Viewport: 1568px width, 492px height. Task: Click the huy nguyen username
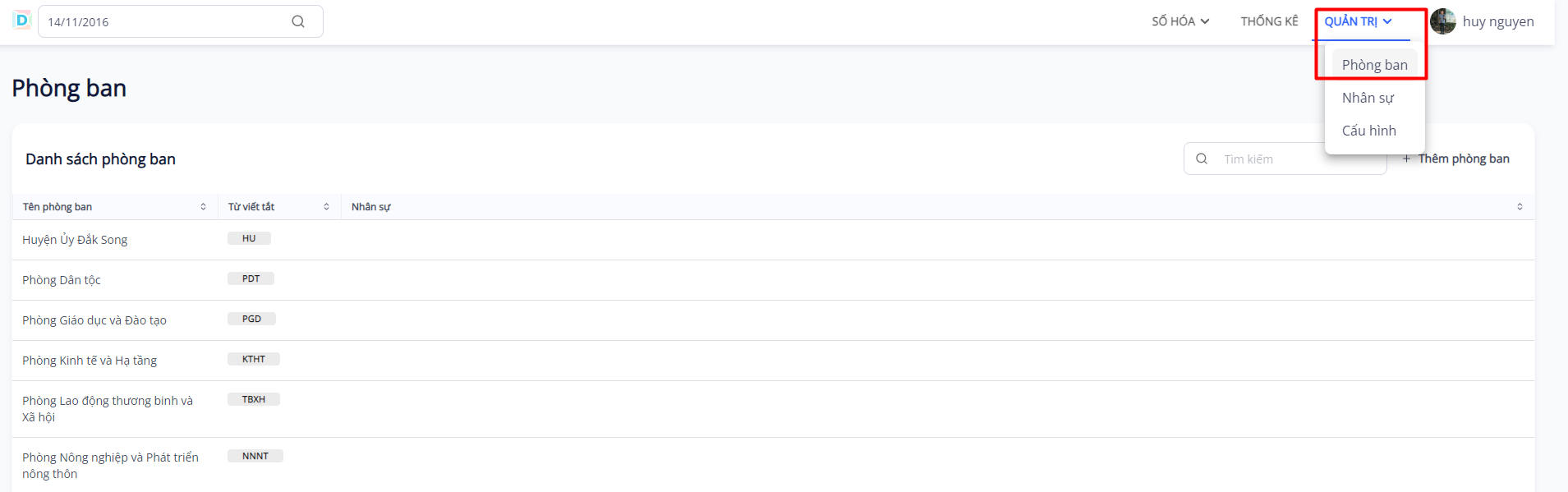[x=1498, y=21]
